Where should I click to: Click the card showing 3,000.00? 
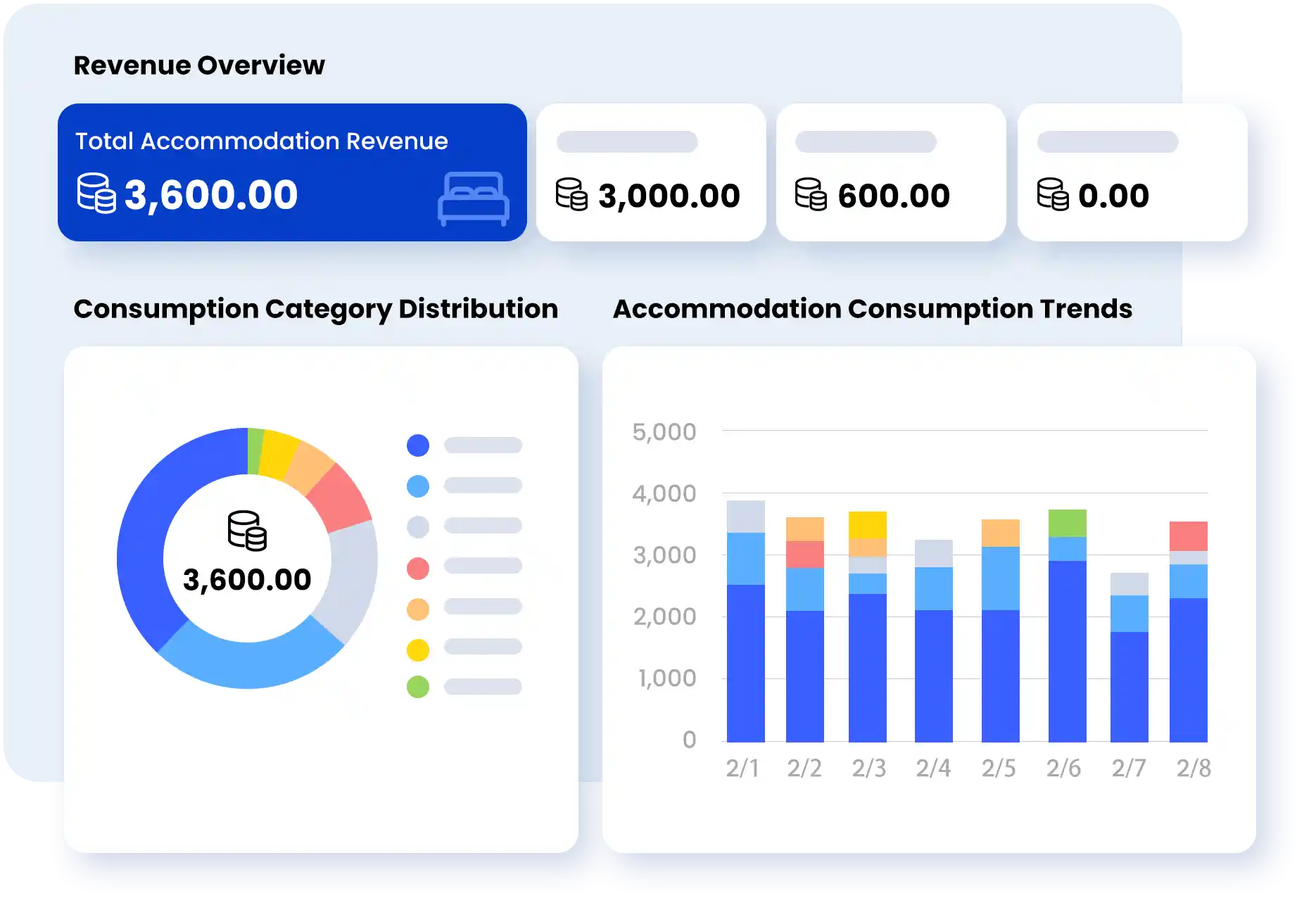click(x=650, y=172)
